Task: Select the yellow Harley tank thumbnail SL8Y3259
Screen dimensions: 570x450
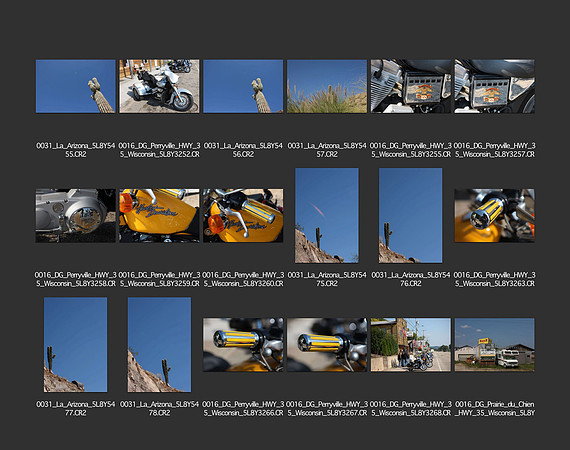Action: 159,215
